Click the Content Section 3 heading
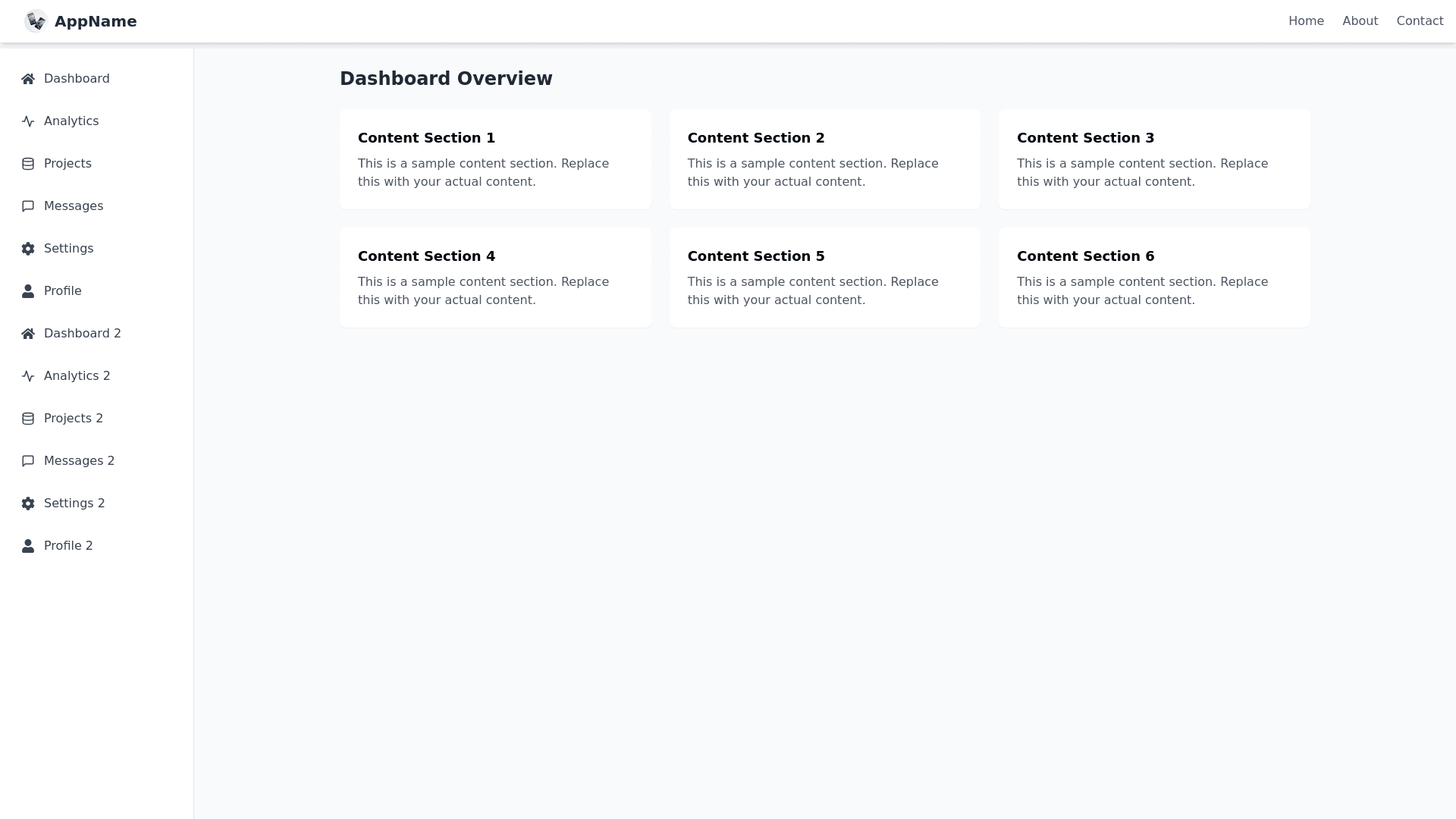The image size is (1456, 819). tap(1085, 138)
